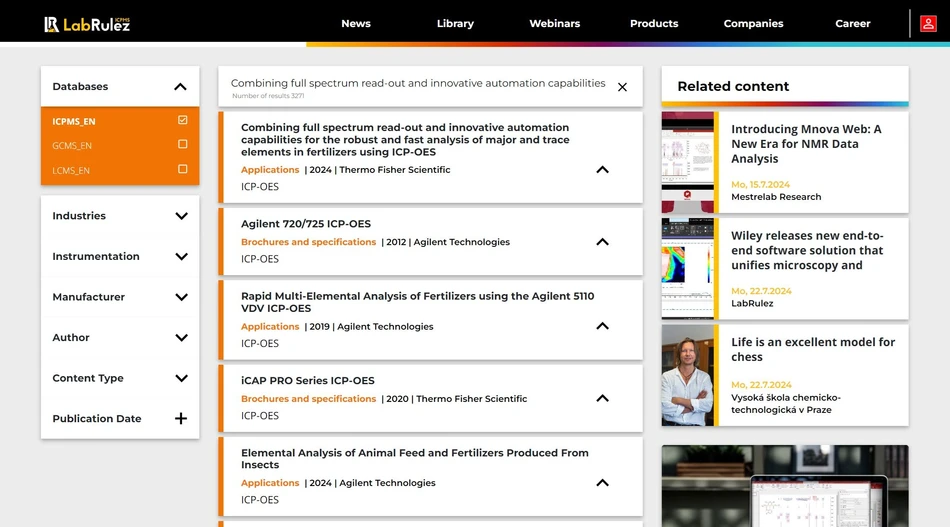Open the Combining full spectrum read-out article title
Screen dimensions: 950x527
pyautogui.click(x=405, y=140)
